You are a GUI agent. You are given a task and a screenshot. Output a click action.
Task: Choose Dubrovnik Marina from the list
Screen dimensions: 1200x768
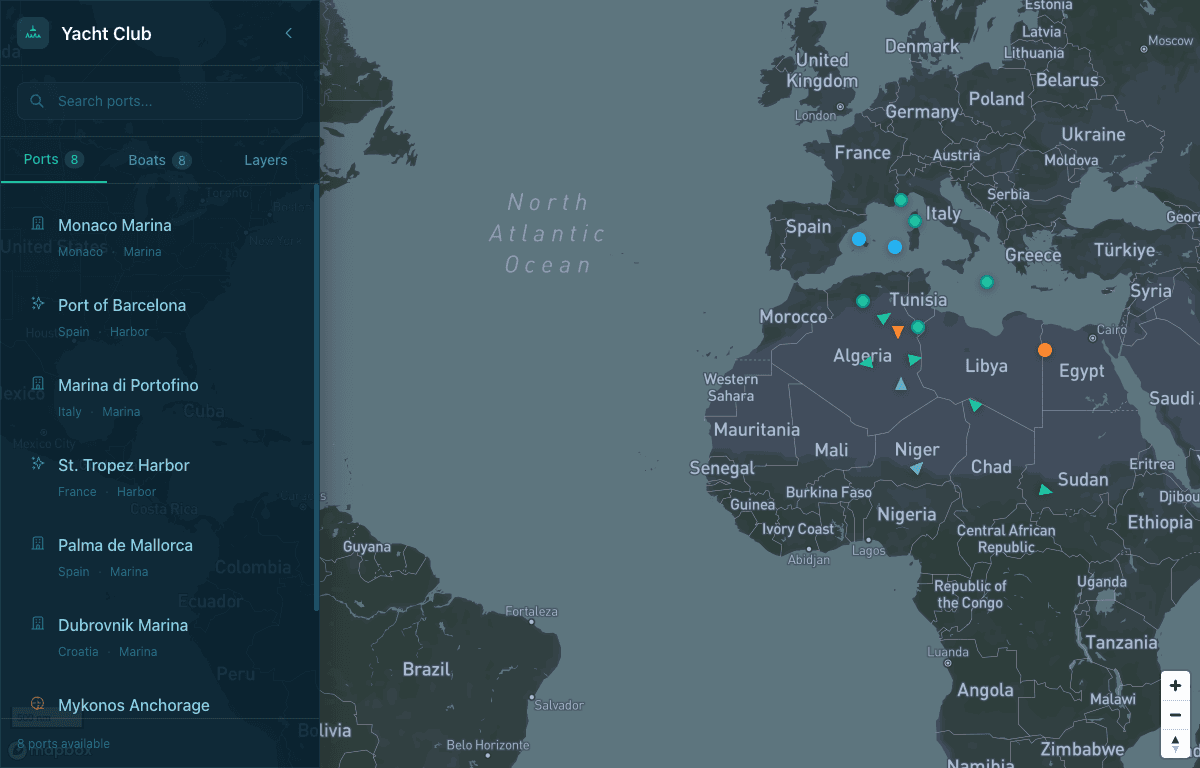(x=122, y=626)
